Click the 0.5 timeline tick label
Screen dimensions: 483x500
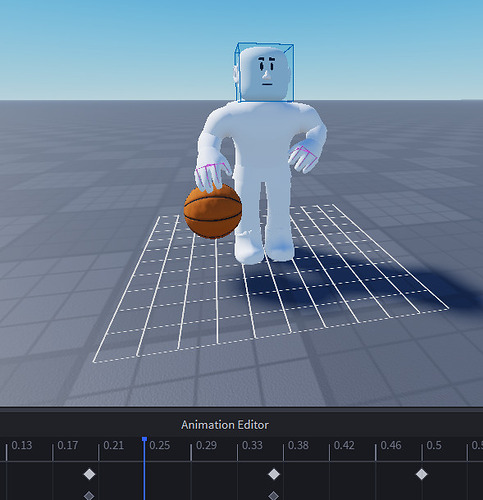(434, 445)
